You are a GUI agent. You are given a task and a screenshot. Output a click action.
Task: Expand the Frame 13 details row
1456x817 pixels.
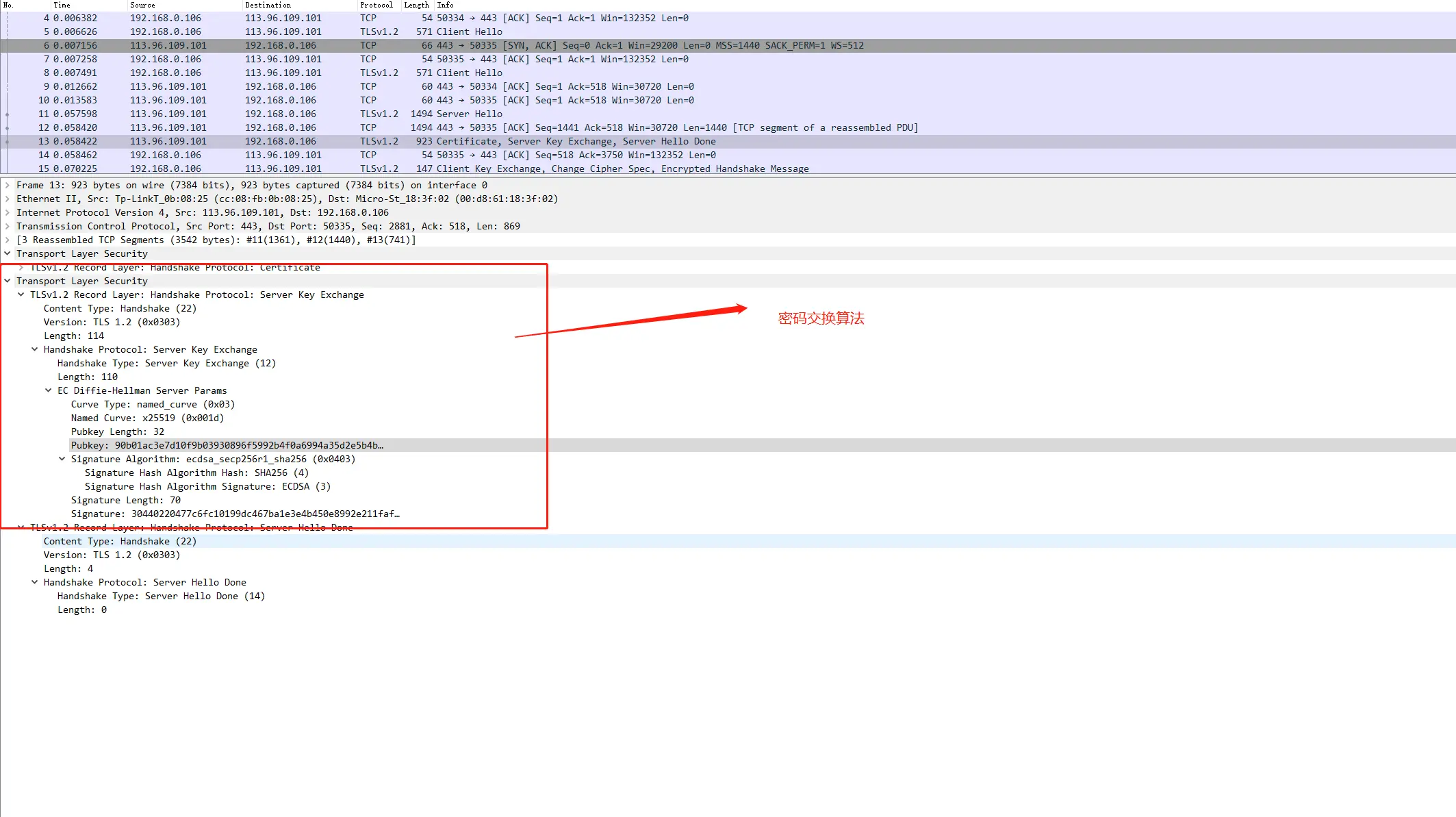click(8, 185)
